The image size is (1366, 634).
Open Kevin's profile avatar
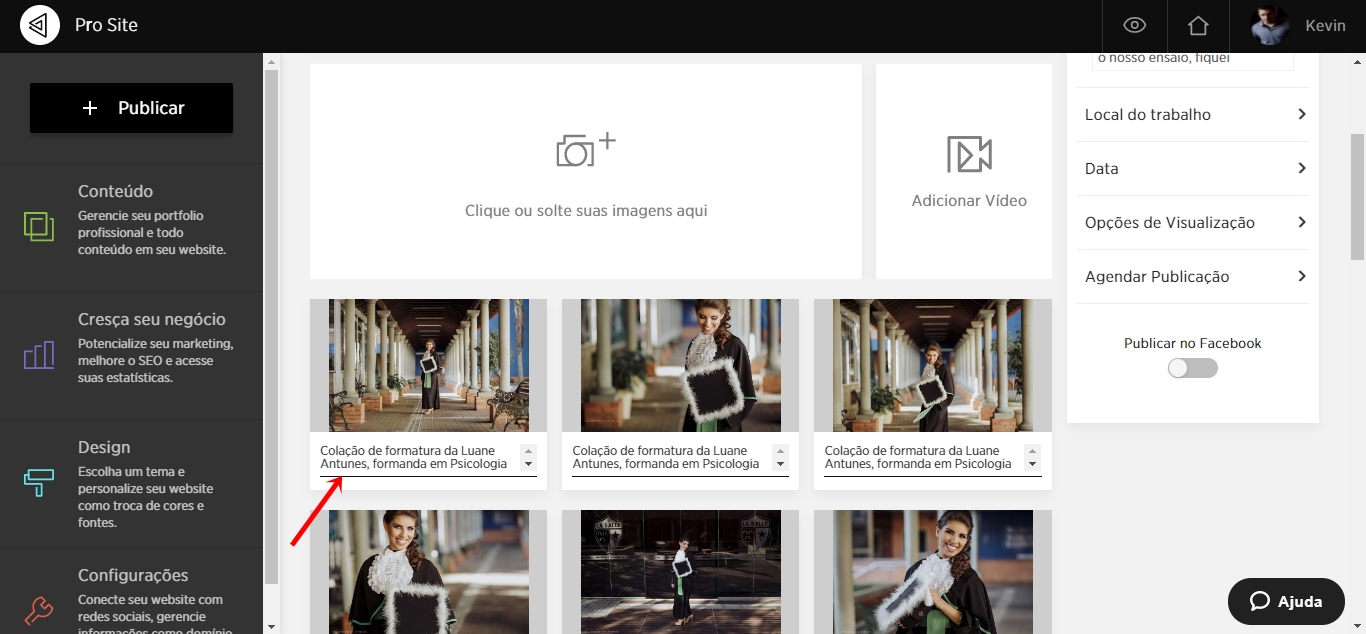(x=1270, y=26)
